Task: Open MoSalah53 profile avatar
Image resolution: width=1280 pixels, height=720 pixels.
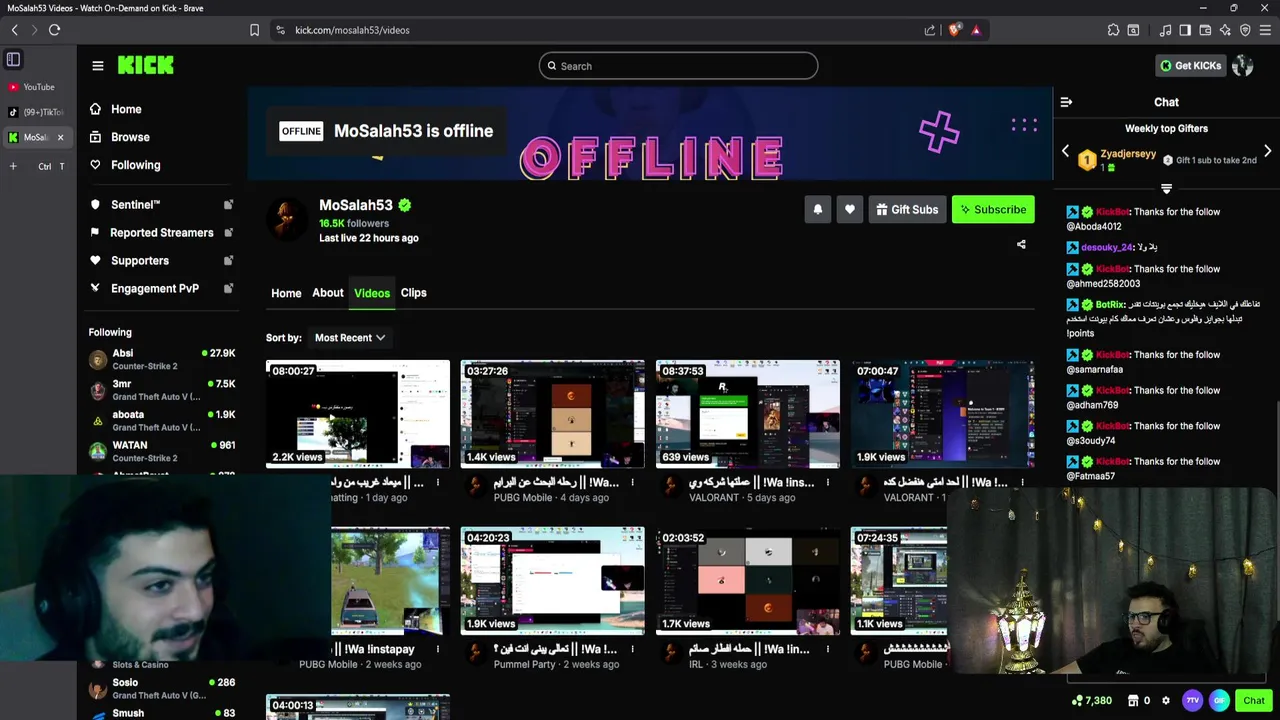Action: pos(287,217)
